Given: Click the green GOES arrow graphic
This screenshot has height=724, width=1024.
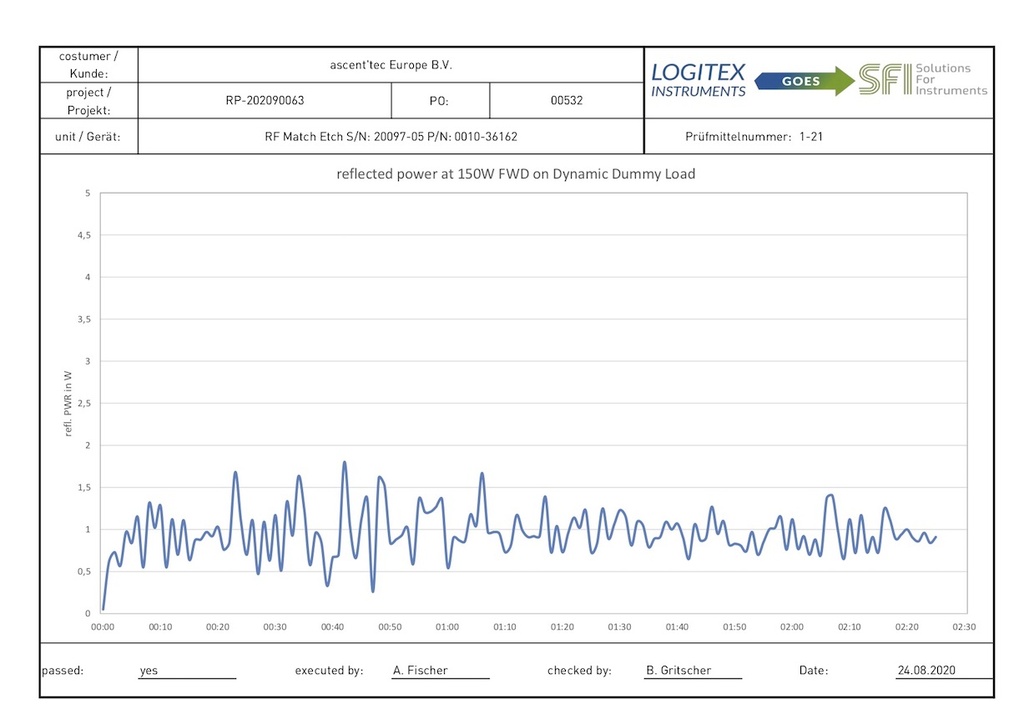Looking at the screenshot, I should 804,81.
